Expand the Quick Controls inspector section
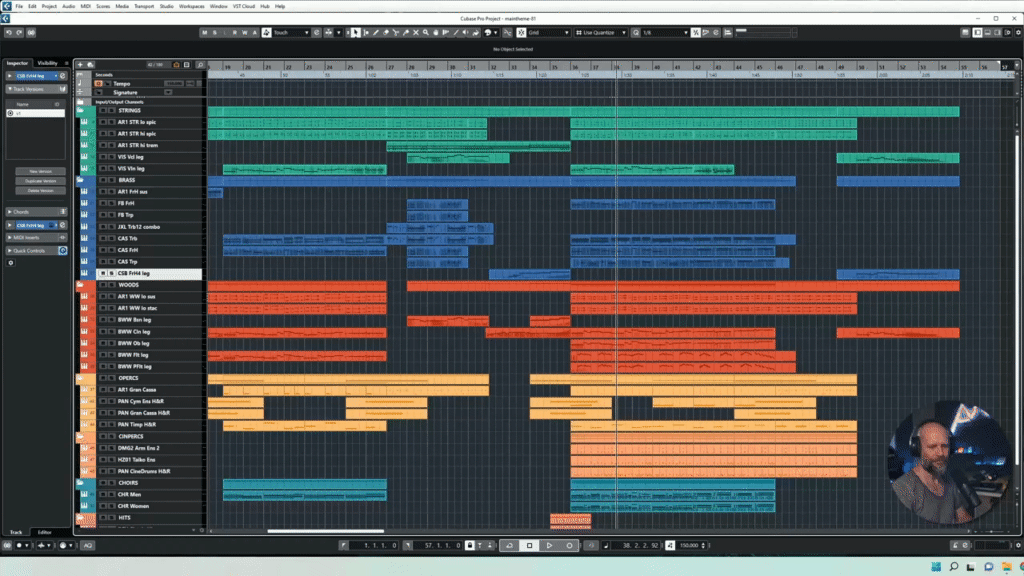 pos(9,251)
